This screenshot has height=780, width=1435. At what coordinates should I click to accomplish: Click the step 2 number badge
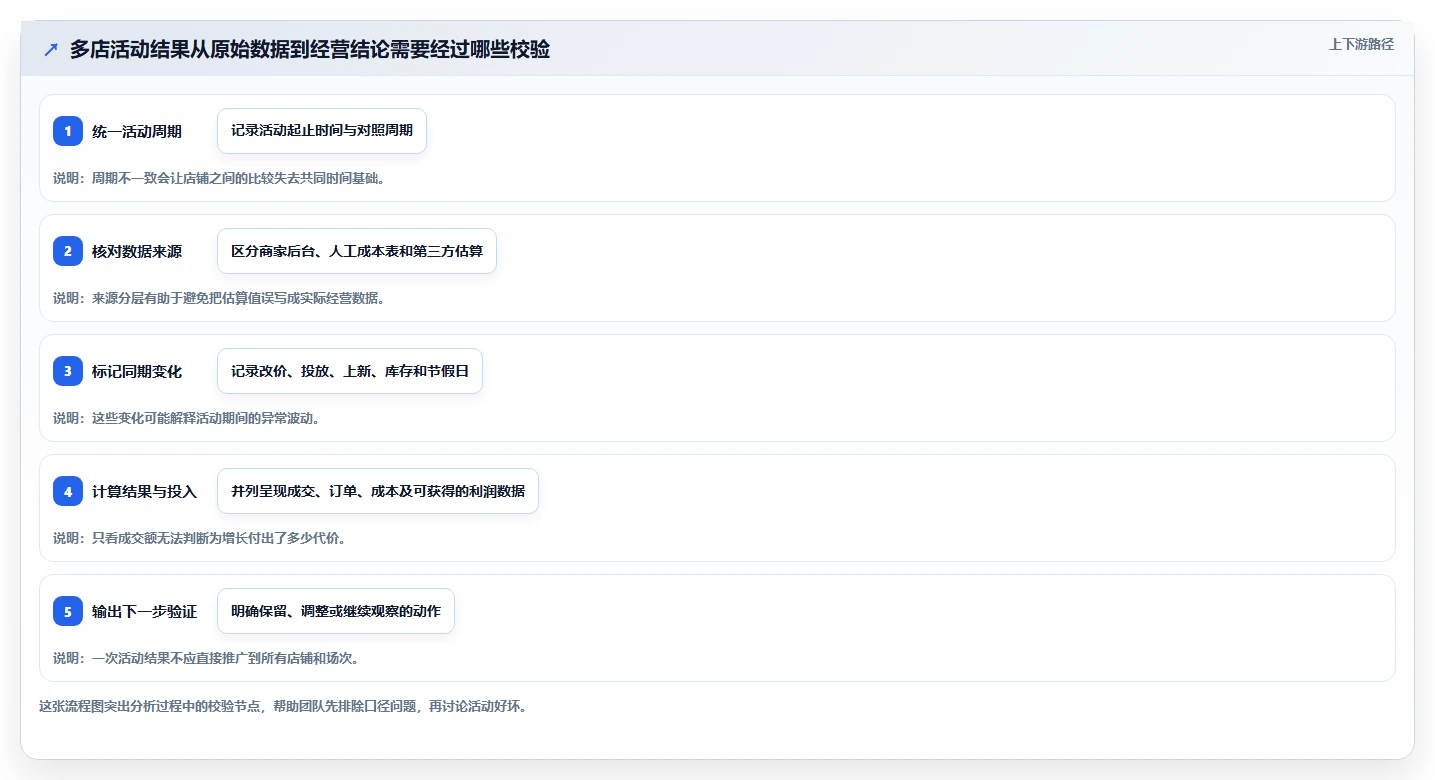point(68,251)
